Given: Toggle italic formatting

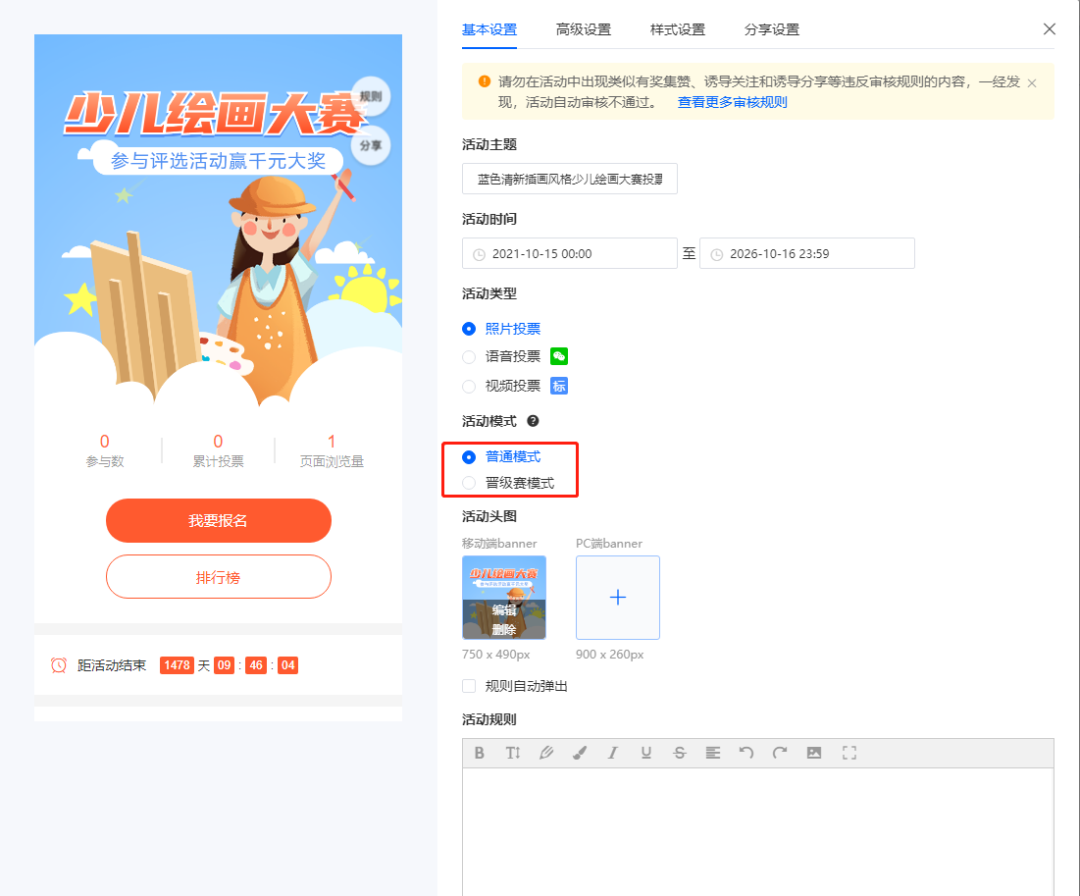Looking at the screenshot, I should [x=612, y=753].
